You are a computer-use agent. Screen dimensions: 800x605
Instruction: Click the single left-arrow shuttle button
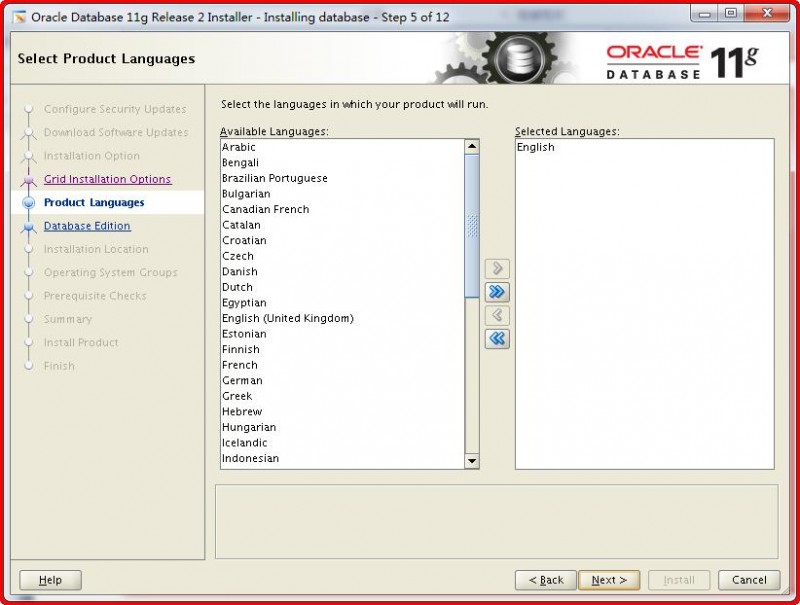tap(496, 315)
